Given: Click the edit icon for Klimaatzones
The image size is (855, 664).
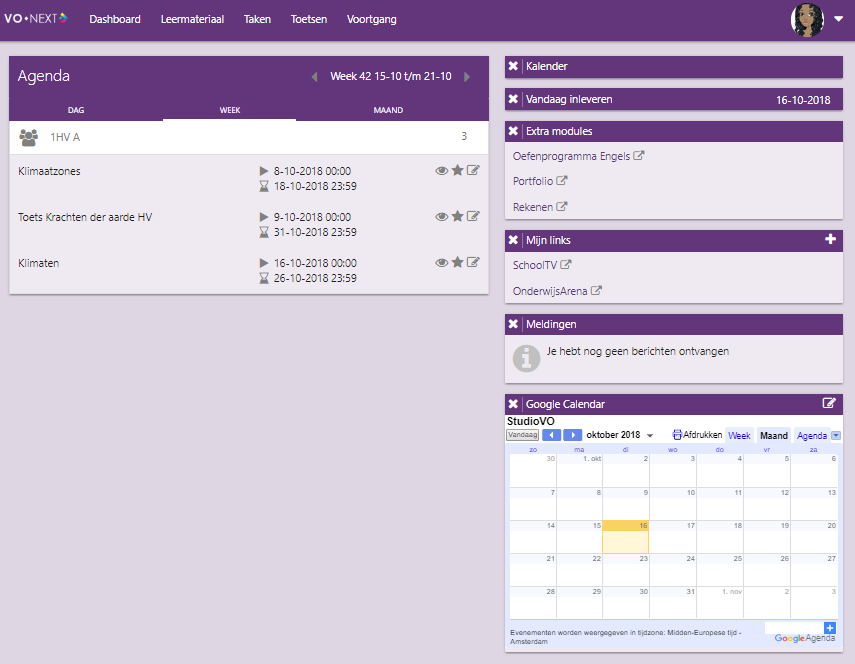Looking at the screenshot, I should point(473,170).
